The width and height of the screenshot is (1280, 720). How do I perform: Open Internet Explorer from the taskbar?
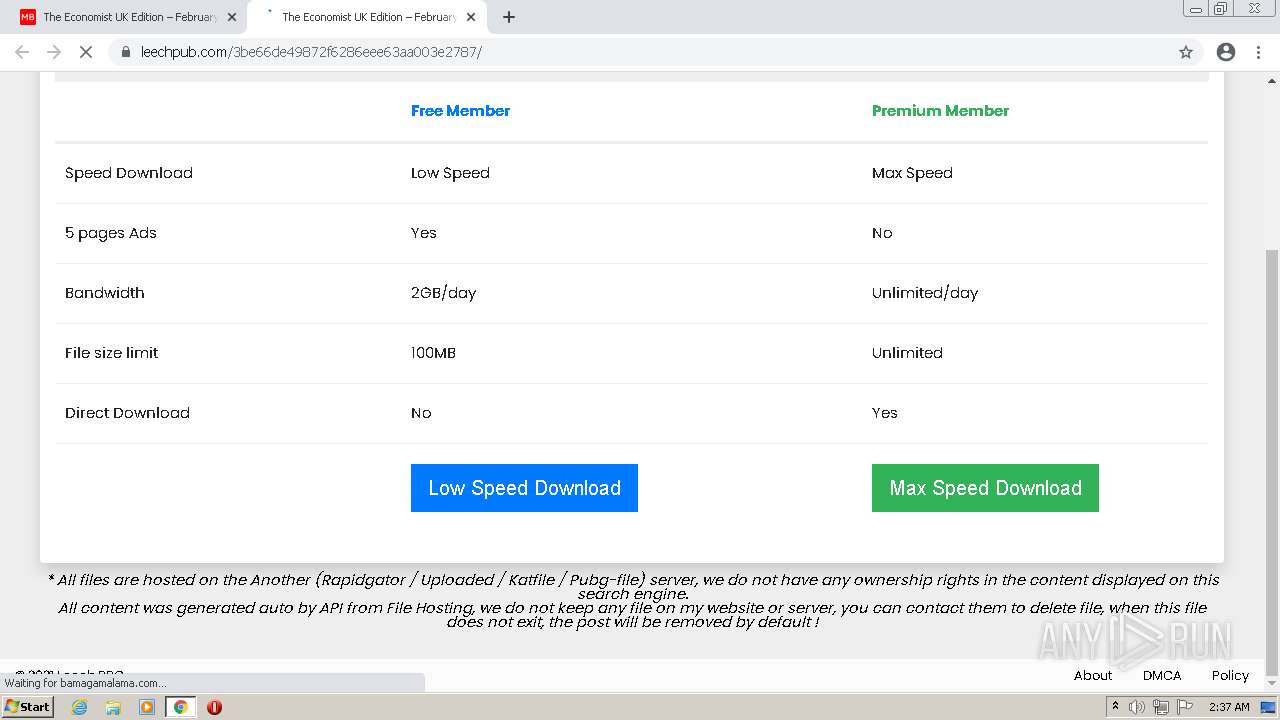click(79, 707)
